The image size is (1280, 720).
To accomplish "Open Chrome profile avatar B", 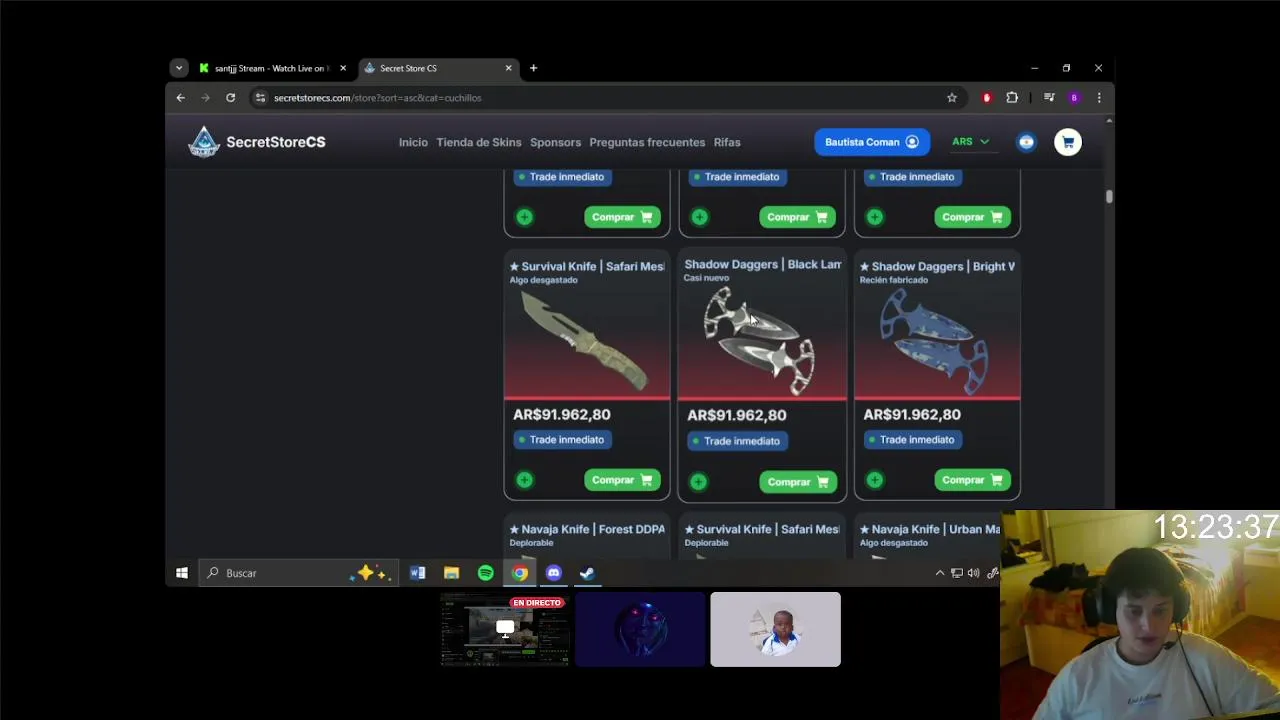I will tap(1074, 98).
